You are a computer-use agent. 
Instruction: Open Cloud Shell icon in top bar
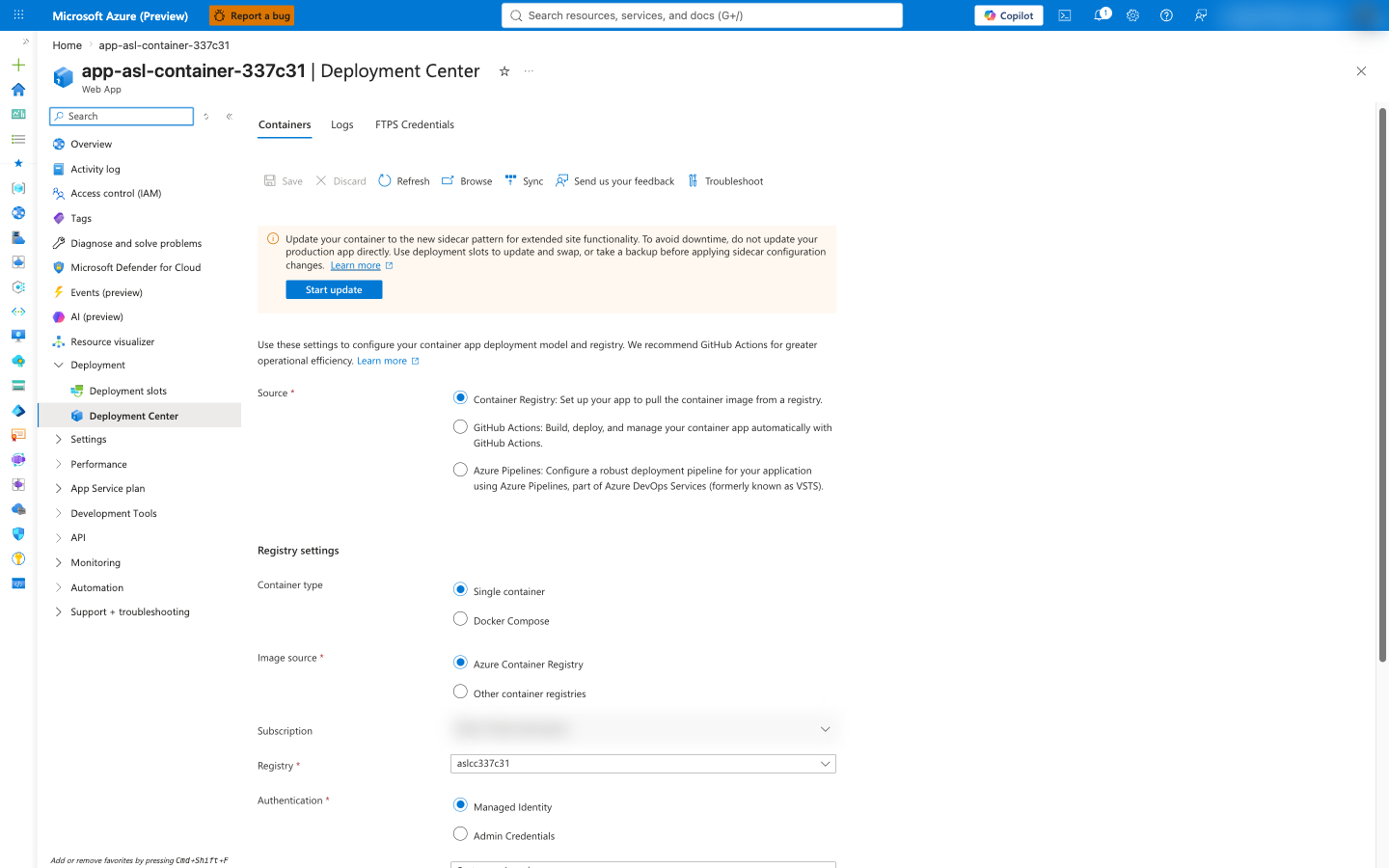tap(1065, 15)
